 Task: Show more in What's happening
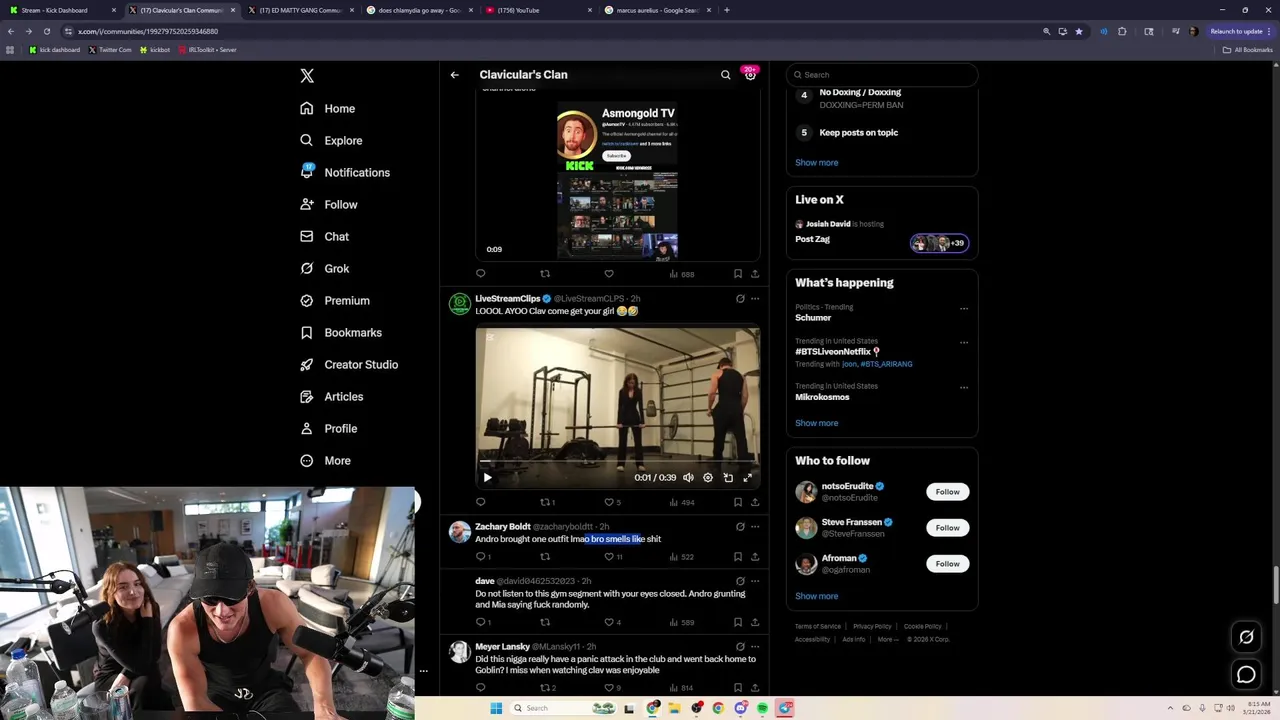(817, 423)
